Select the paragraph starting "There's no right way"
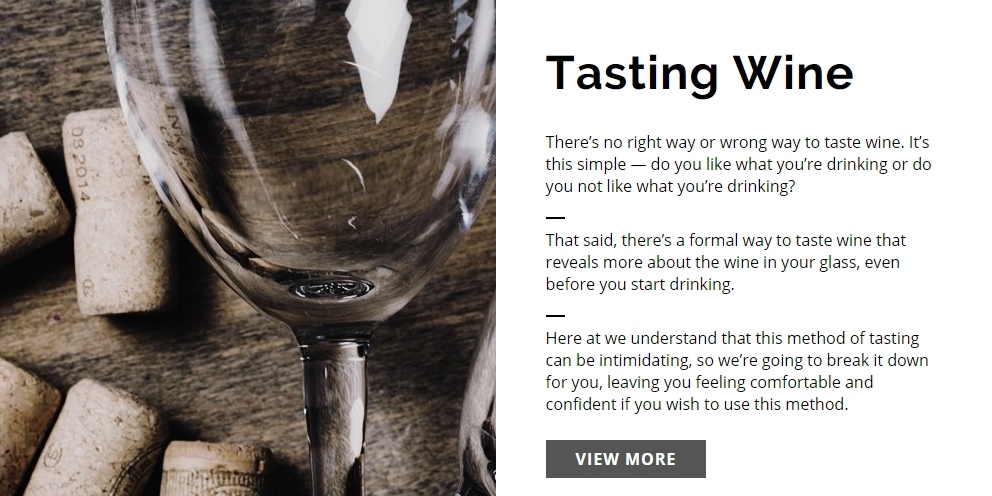Image resolution: width=992 pixels, height=496 pixels. (x=738, y=164)
